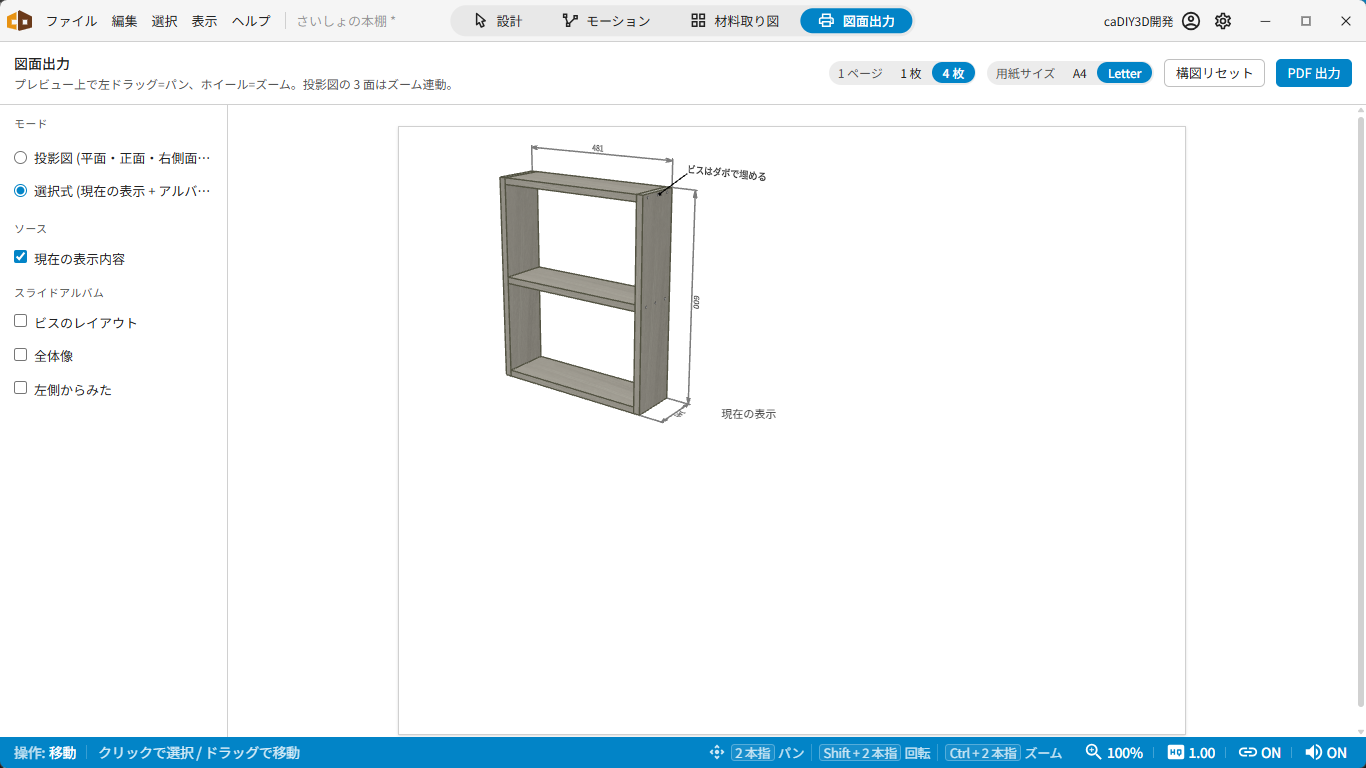Check ビスのレイアウト checkbox

coord(20,322)
